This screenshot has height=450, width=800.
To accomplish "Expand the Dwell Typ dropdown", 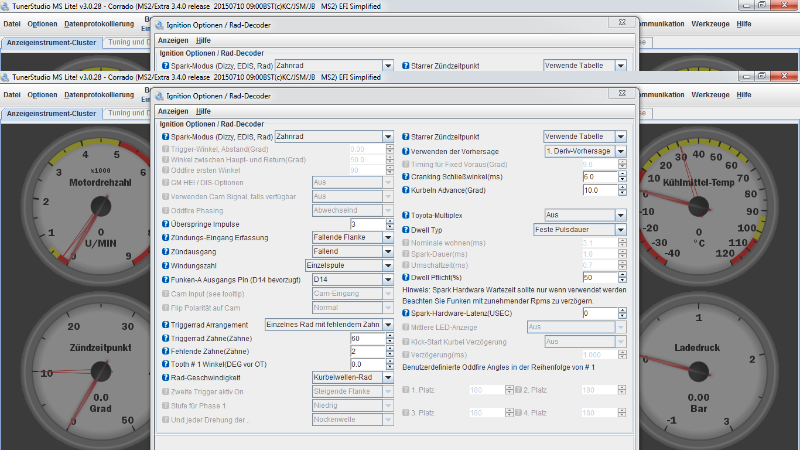I will [621, 229].
